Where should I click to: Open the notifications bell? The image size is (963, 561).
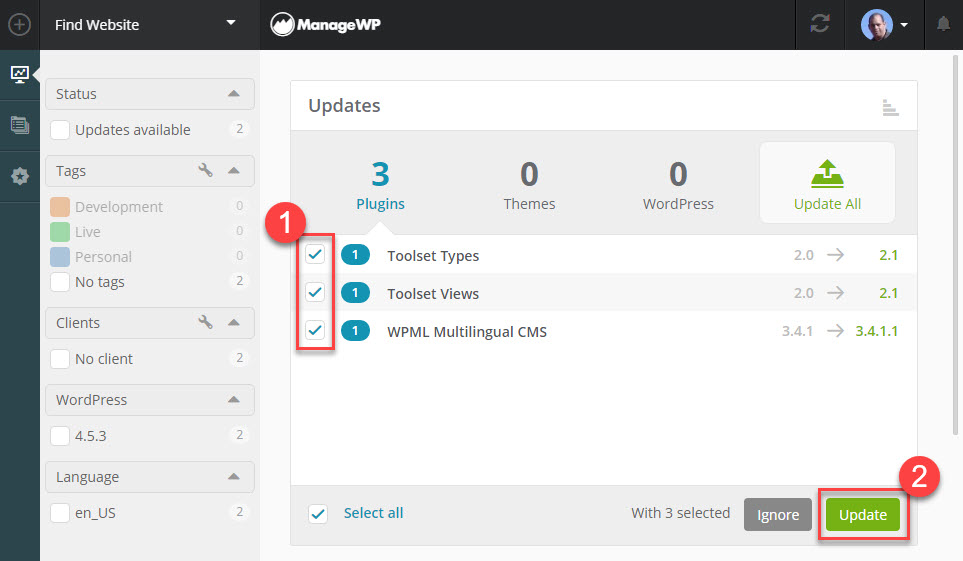click(942, 24)
